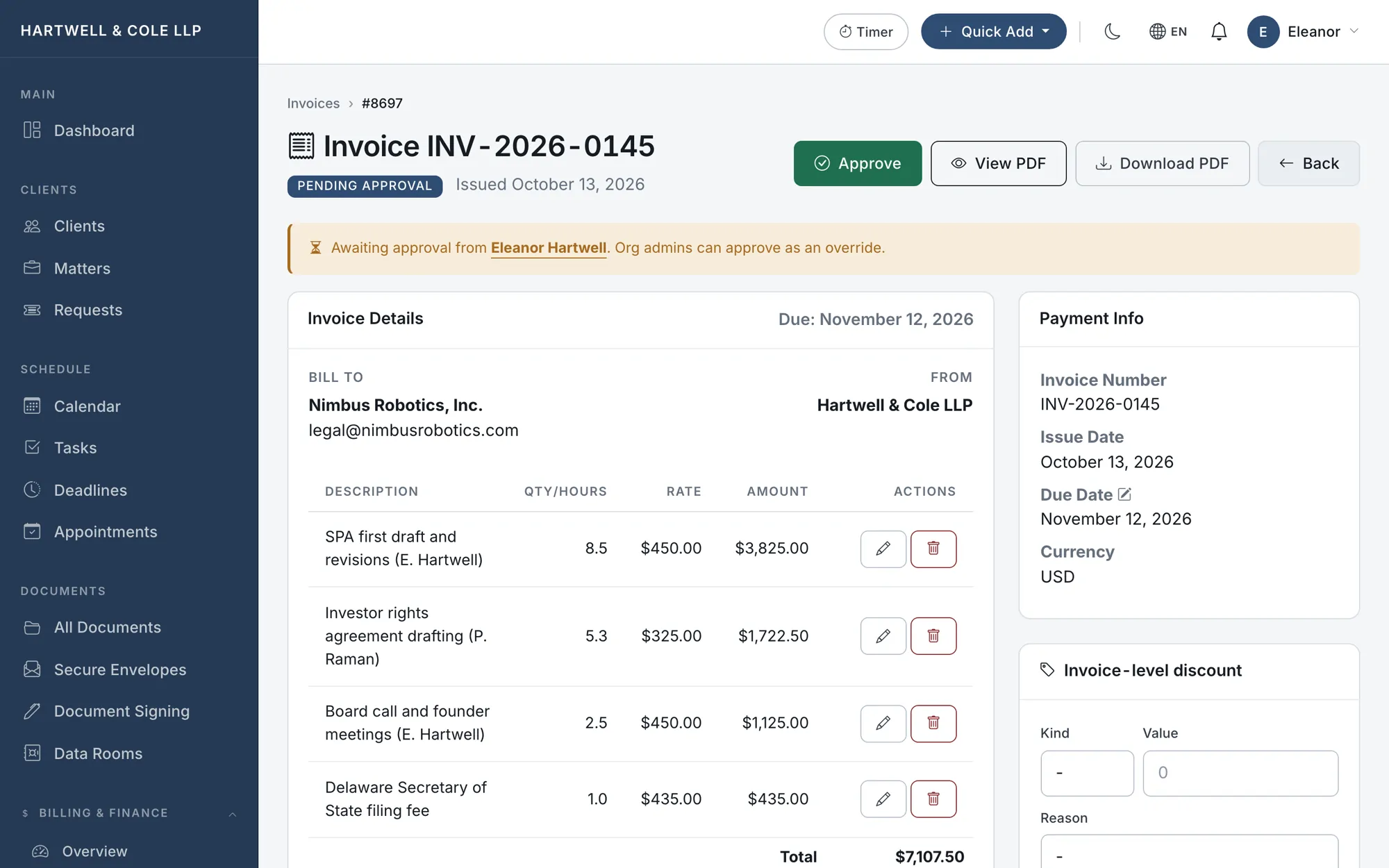Select legal@nimbusrobotics.com email text

coord(413,431)
